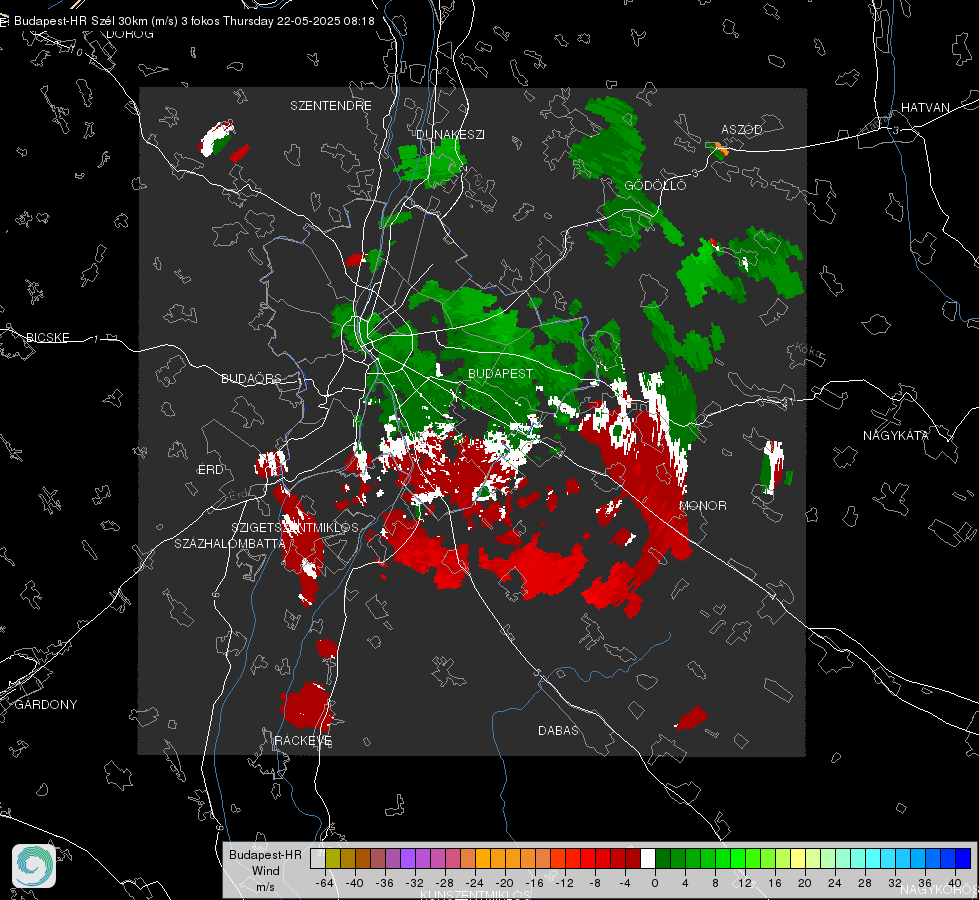Click the 16 legend value
This screenshot has width=979, height=900.
point(775,883)
